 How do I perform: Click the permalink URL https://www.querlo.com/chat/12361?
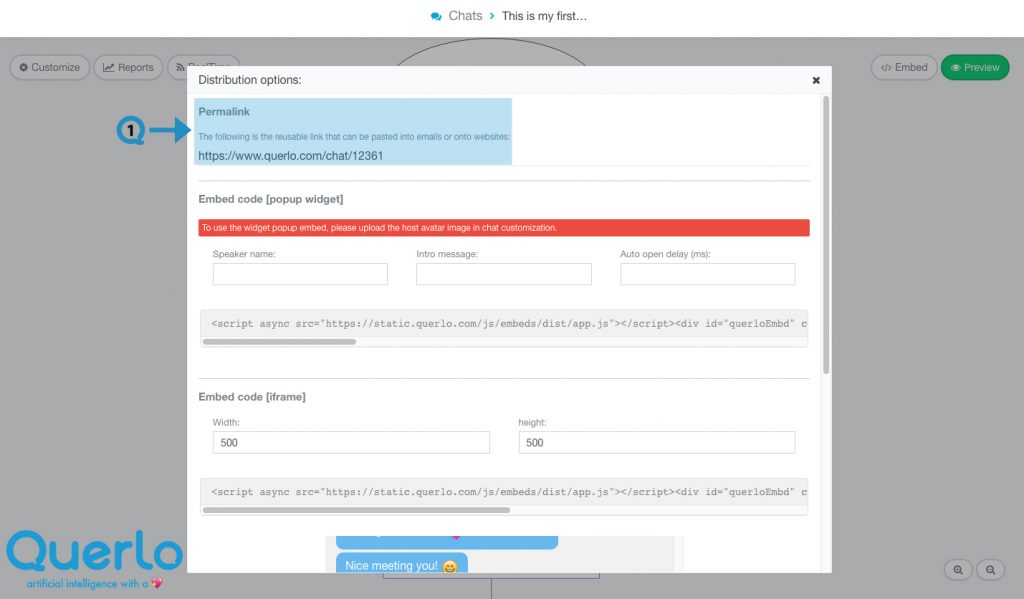pyautogui.click(x=291, y=155)
